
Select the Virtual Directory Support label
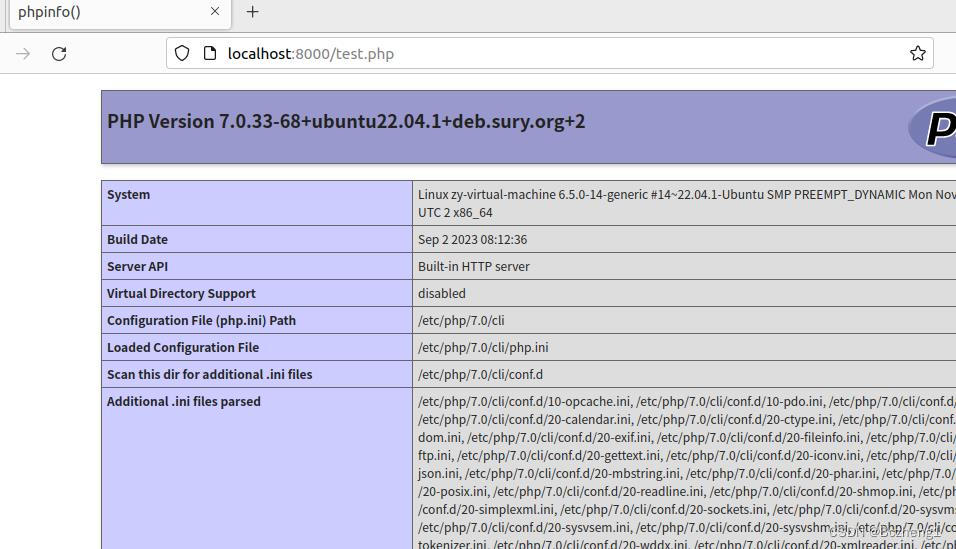point(181,293)
